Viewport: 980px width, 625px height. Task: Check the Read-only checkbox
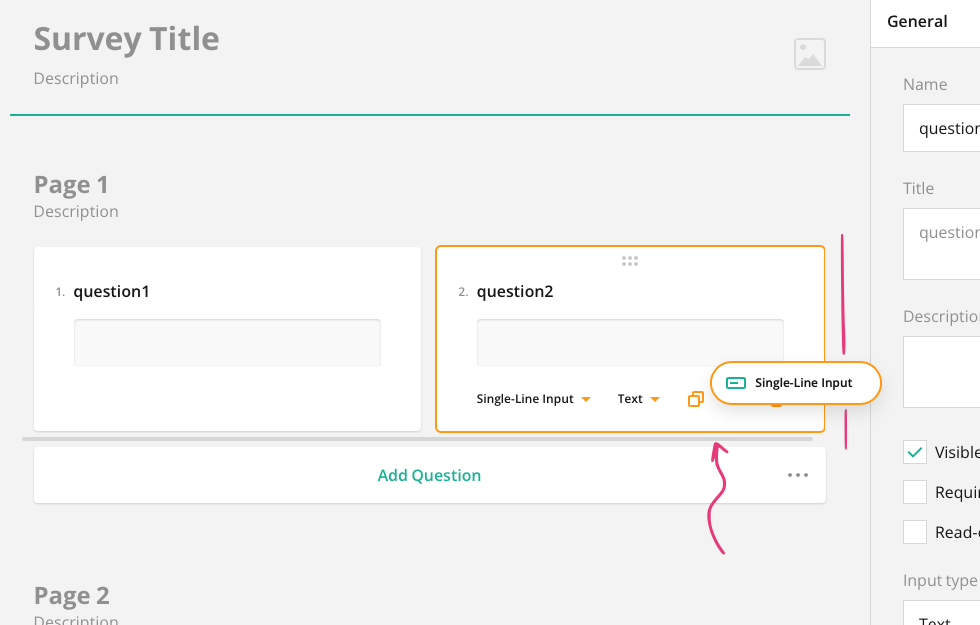[914, 532]
